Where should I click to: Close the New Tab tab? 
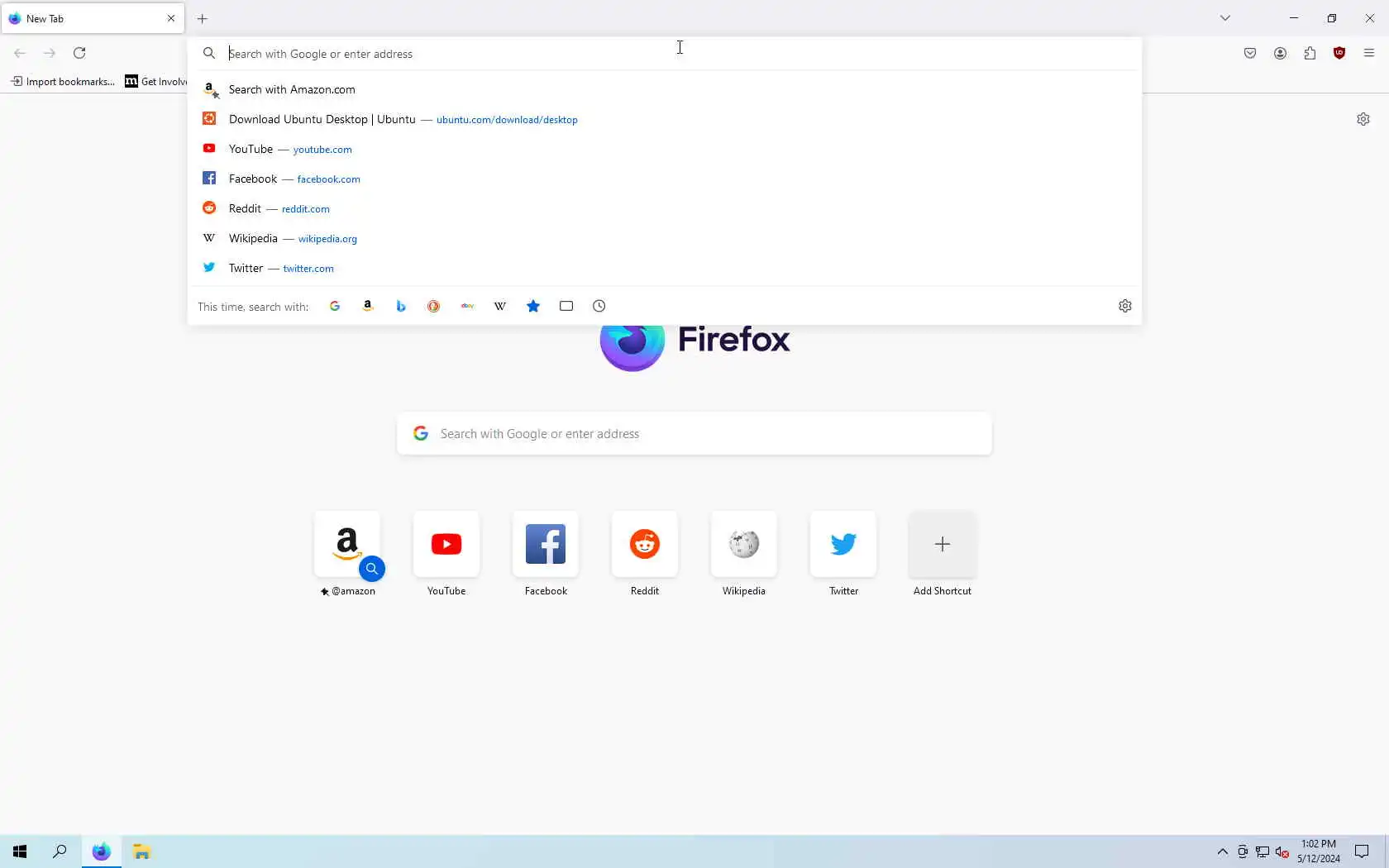[171, 18]
